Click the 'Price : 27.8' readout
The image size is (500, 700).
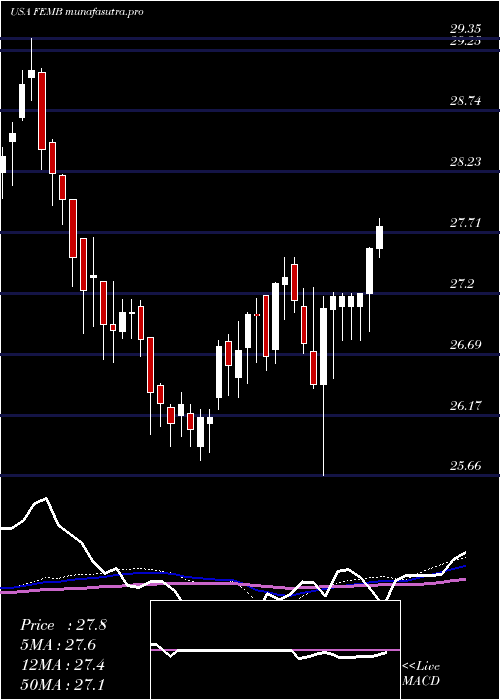tap(63, 625)
